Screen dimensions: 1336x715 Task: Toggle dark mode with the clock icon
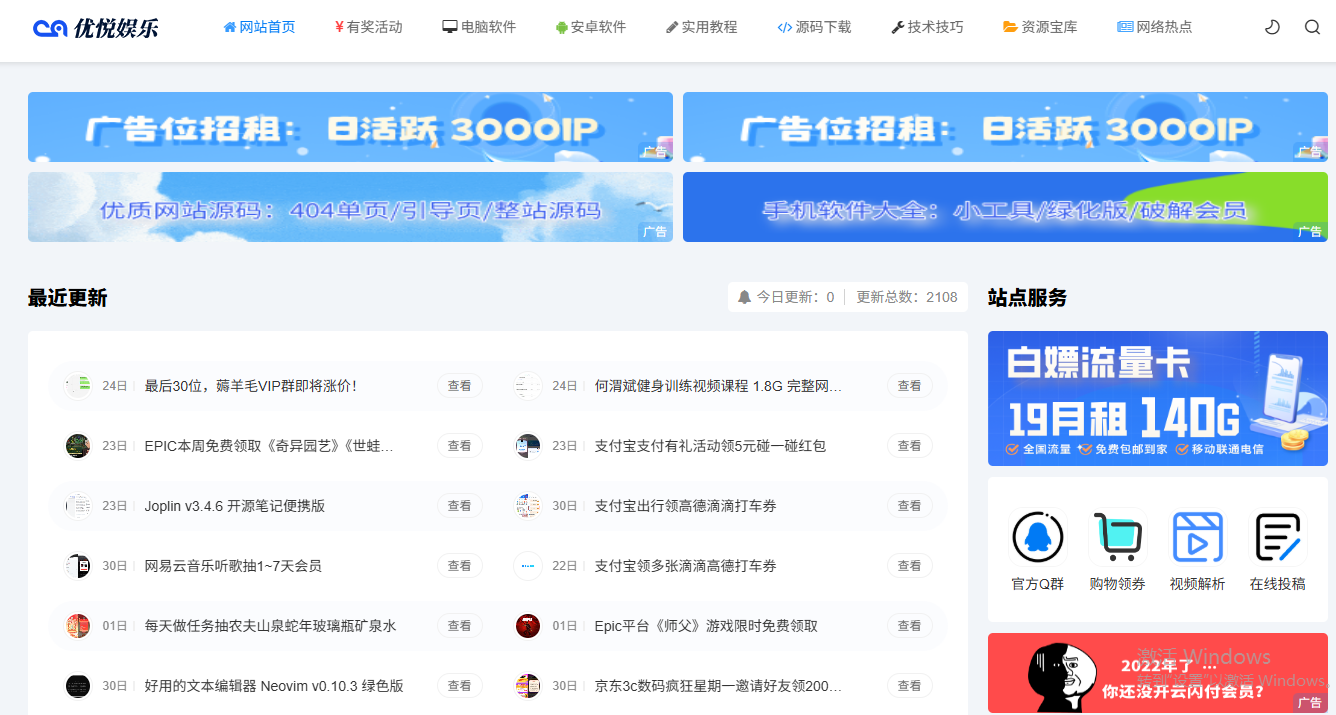click(x=1272, y=27)
